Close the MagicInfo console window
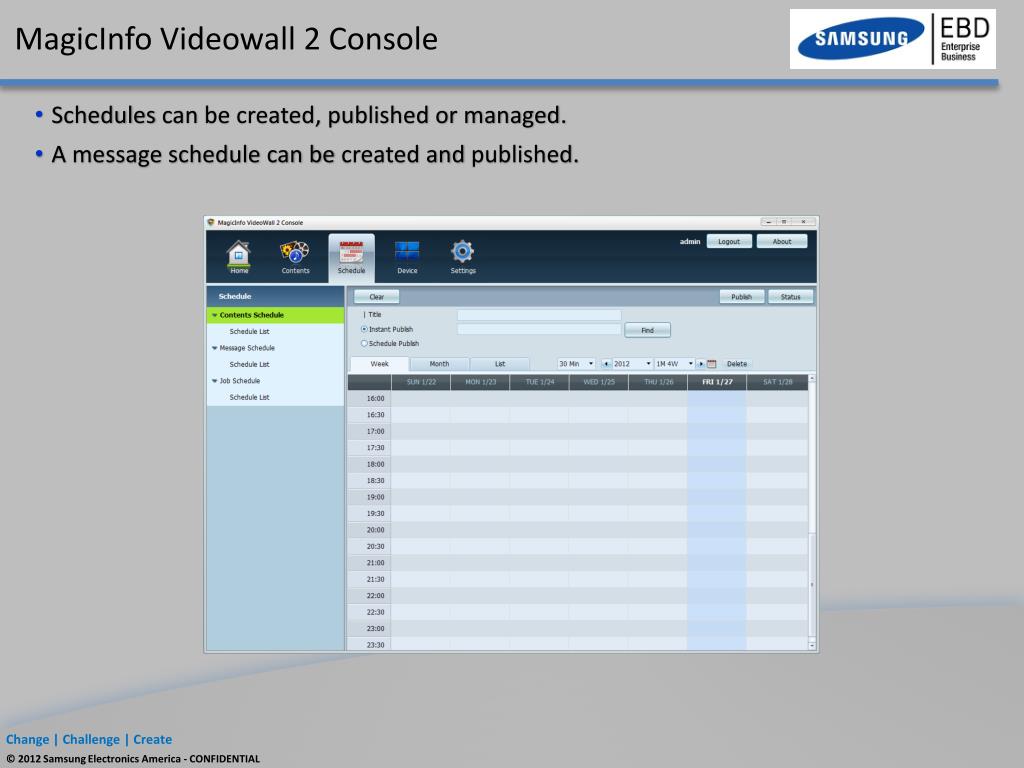 pyautogui.click(x=804, y=222)
